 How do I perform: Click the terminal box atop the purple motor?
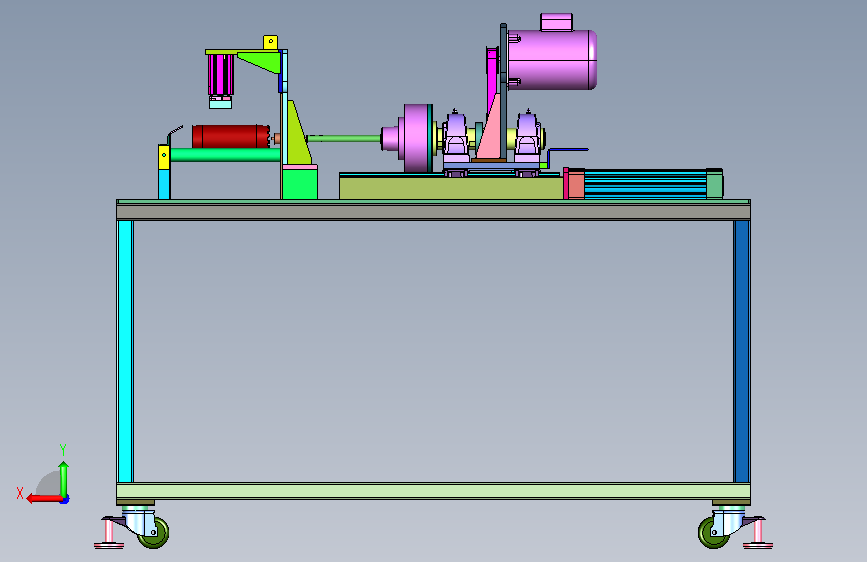[x=556, y=22]
